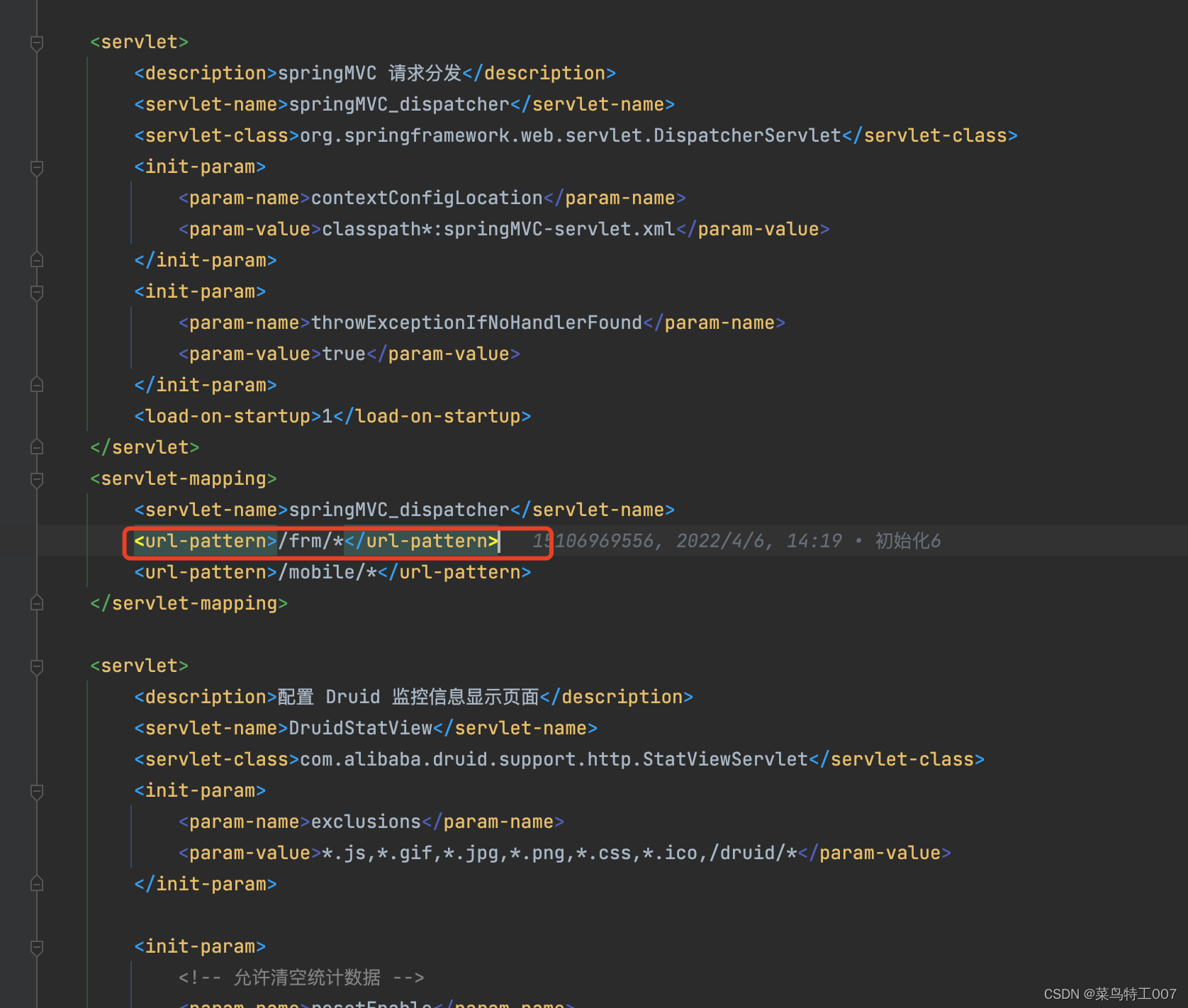Click closing </servlet-class> tag after DispatcherServlet
This screenshot has width=1188, height=1008.
pyautogui.click(x=930, y=135)
